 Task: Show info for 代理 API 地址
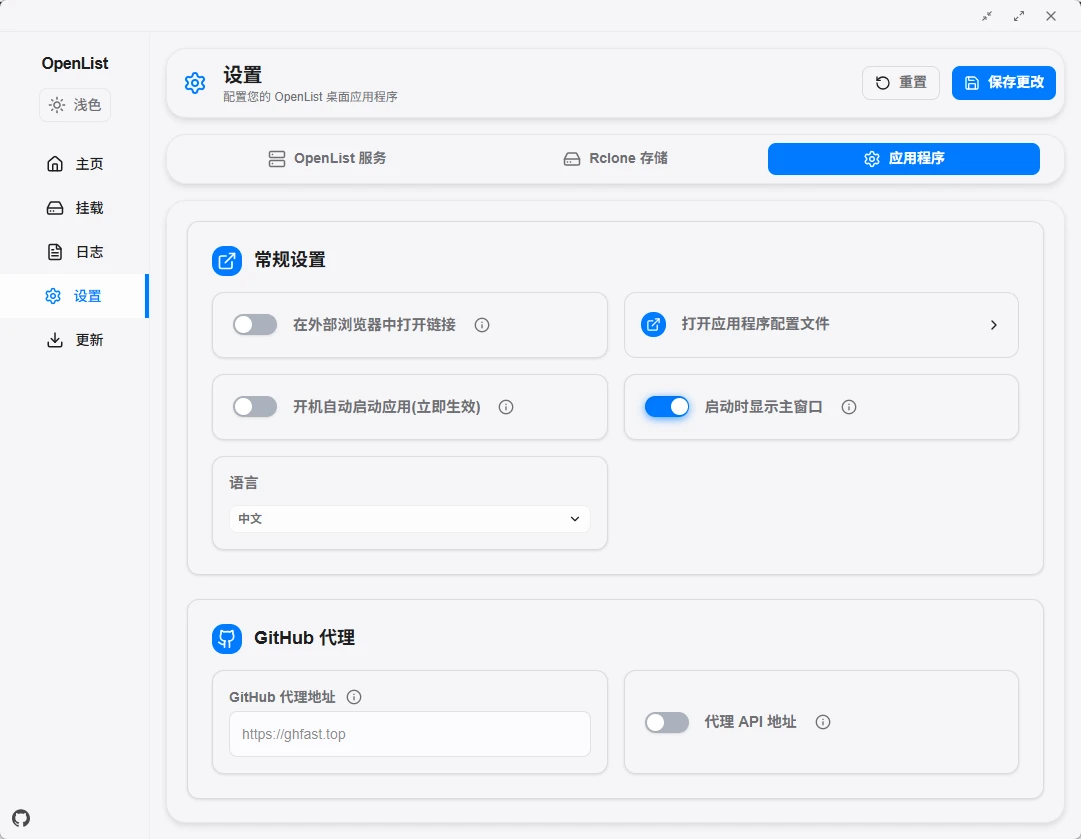tap(822, 722)
